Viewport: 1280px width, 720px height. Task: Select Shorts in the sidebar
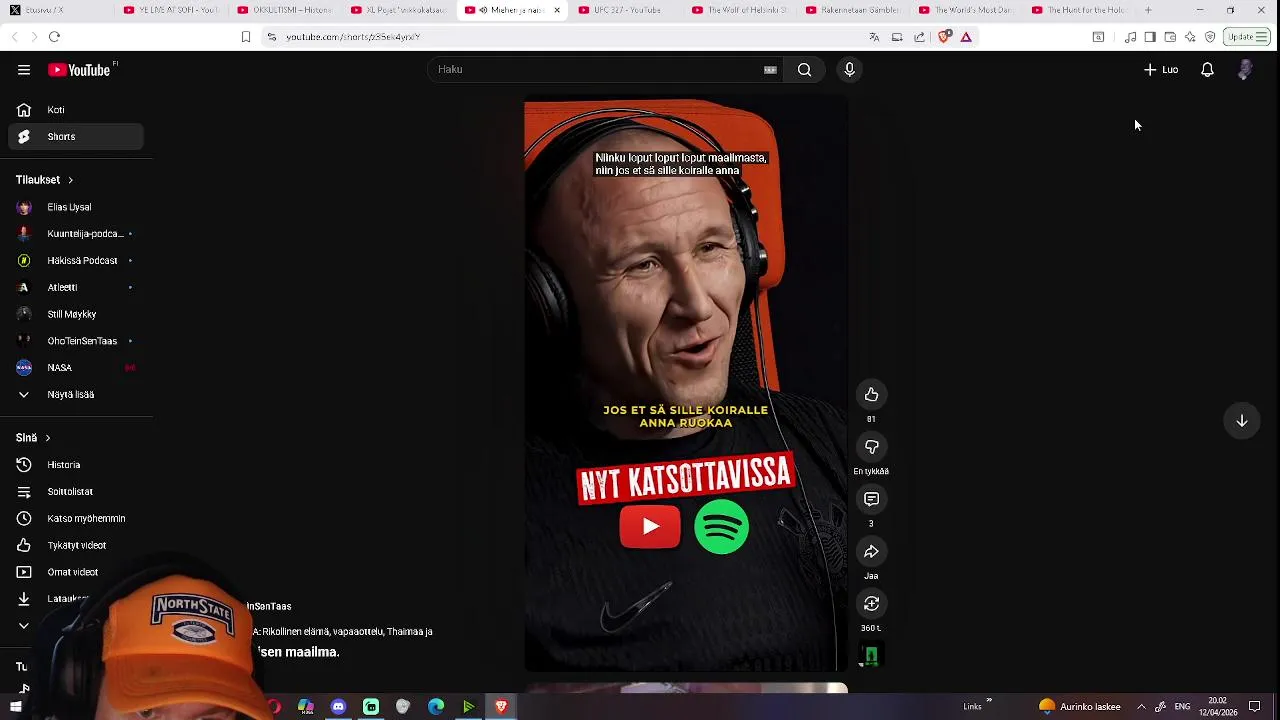click(x=76, y=137)
